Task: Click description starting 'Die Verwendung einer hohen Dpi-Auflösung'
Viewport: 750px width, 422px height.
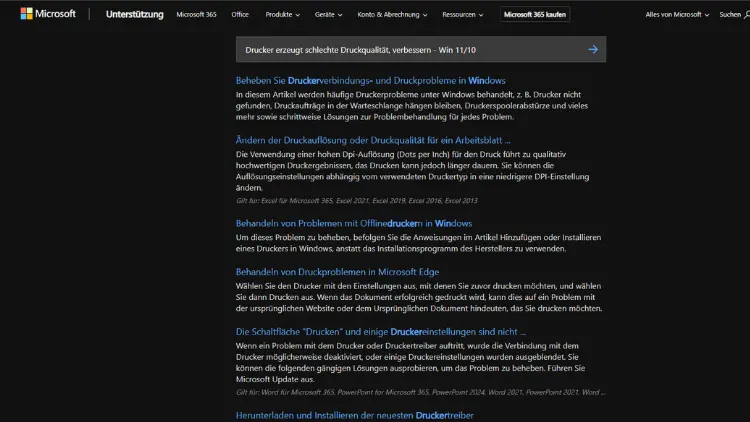Action: (x=412, y=171)
